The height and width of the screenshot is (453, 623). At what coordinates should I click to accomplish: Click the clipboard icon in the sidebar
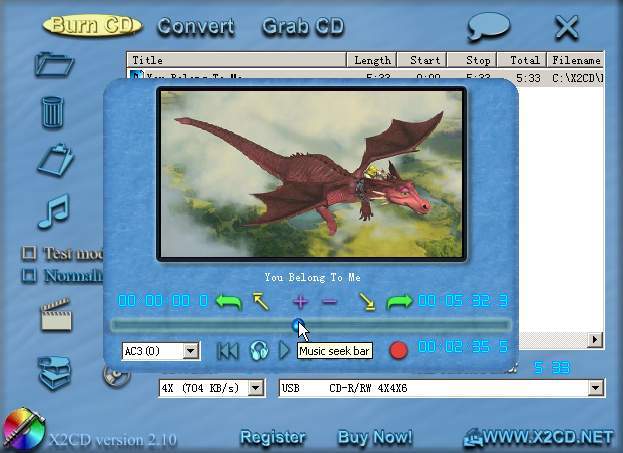click(56, 160)
